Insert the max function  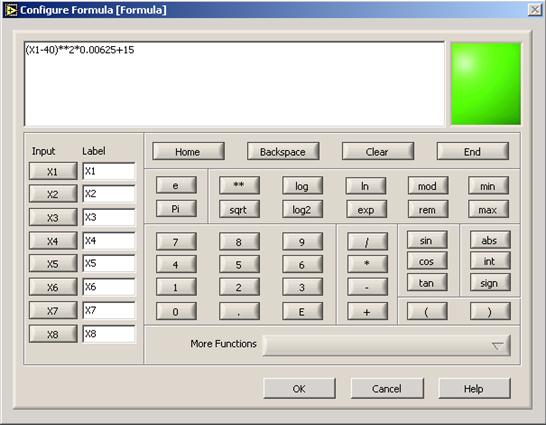point(488,209)
